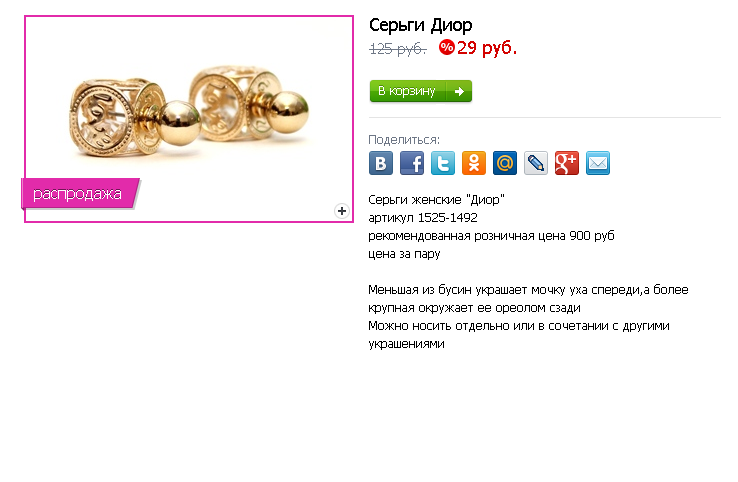Click the артикул 1525-1492 text line
738x482 pixels.
pyautogui.click(x=423, y=217)
